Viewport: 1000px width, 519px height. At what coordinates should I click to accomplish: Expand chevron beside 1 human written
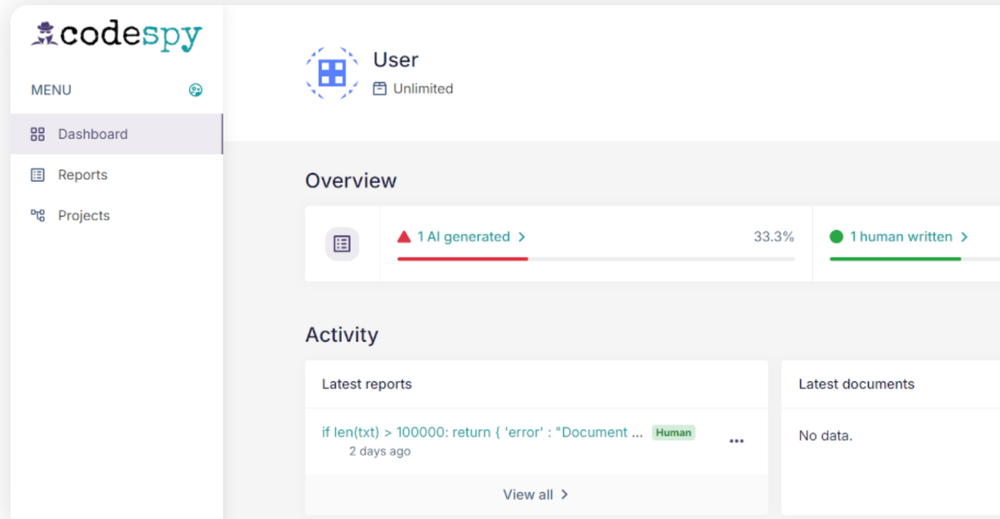tap(964, 237)
